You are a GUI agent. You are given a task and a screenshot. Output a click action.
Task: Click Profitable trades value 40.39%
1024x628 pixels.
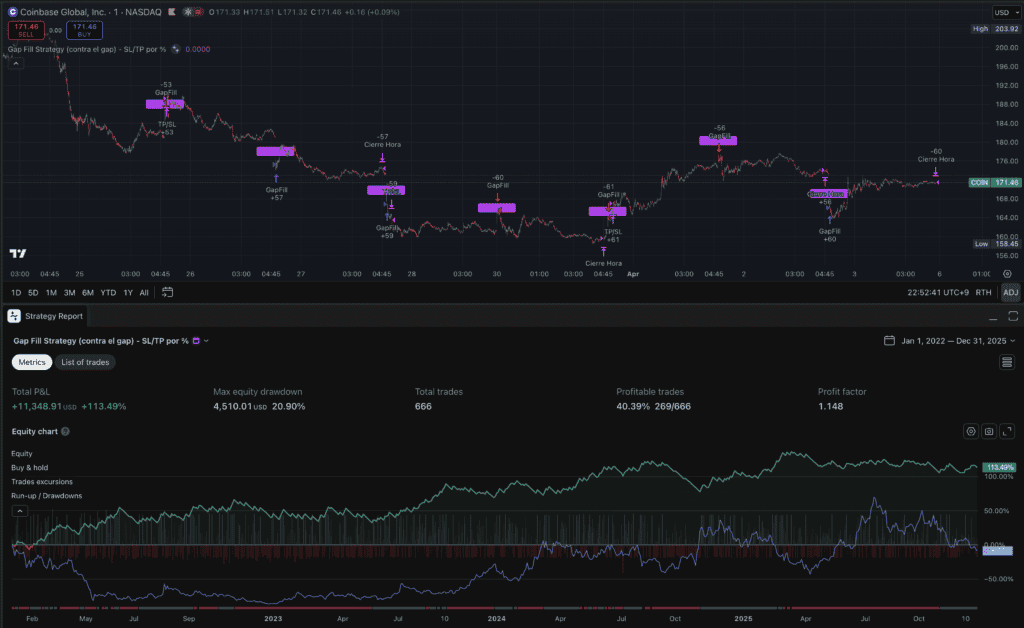pos(633,406)
